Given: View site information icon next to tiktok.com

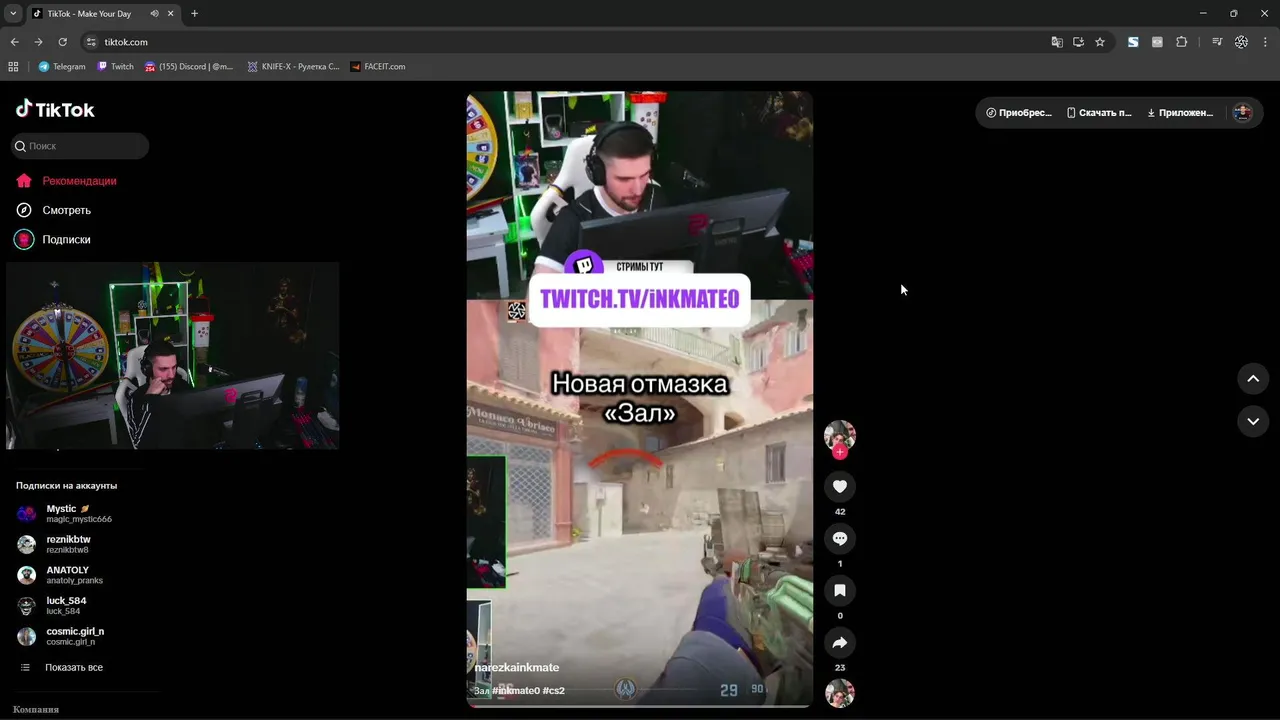Looking at the screenshot, I should pos(91,42).
